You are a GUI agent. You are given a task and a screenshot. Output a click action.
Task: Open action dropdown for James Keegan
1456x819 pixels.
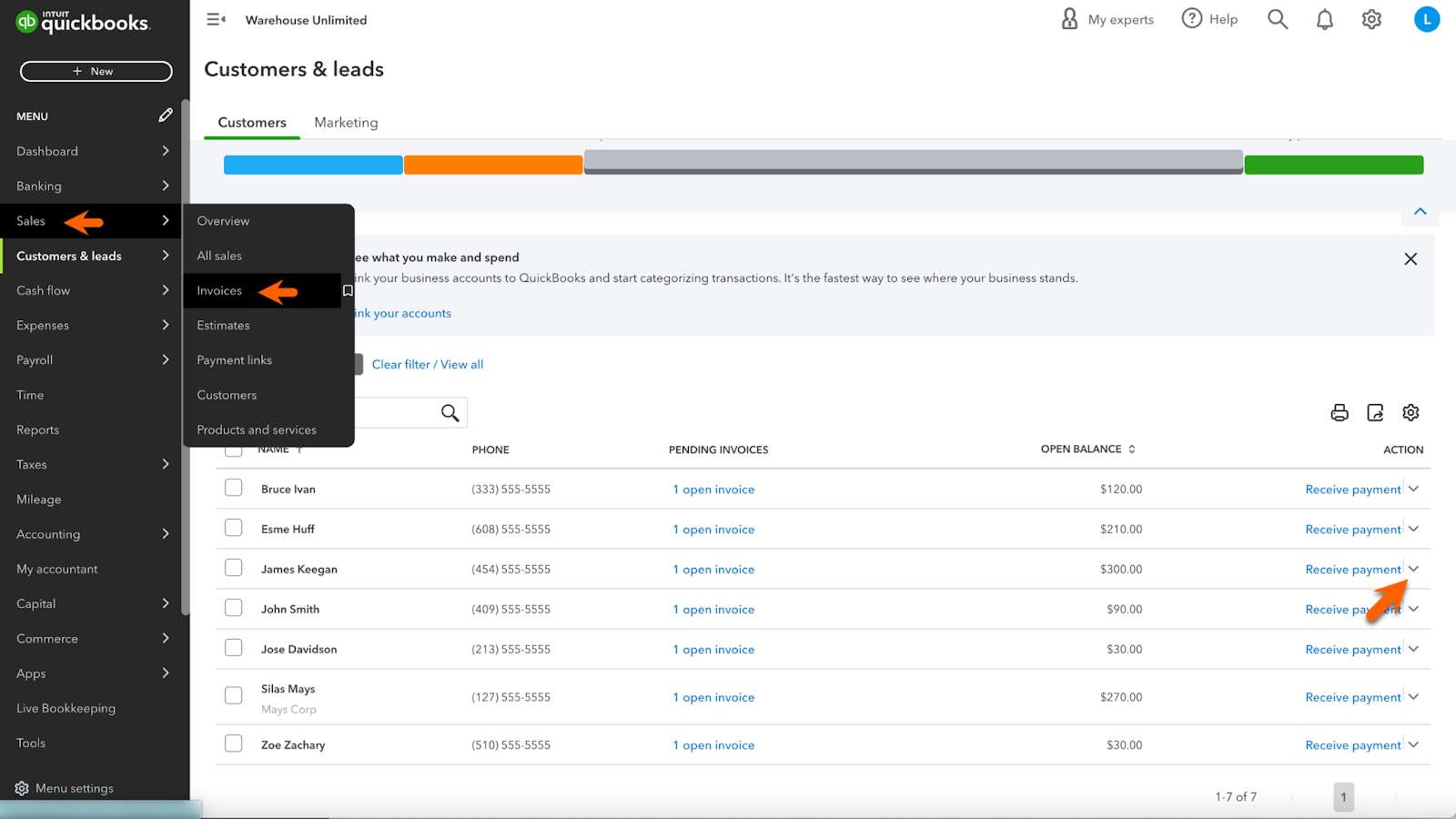[1413, 569]
